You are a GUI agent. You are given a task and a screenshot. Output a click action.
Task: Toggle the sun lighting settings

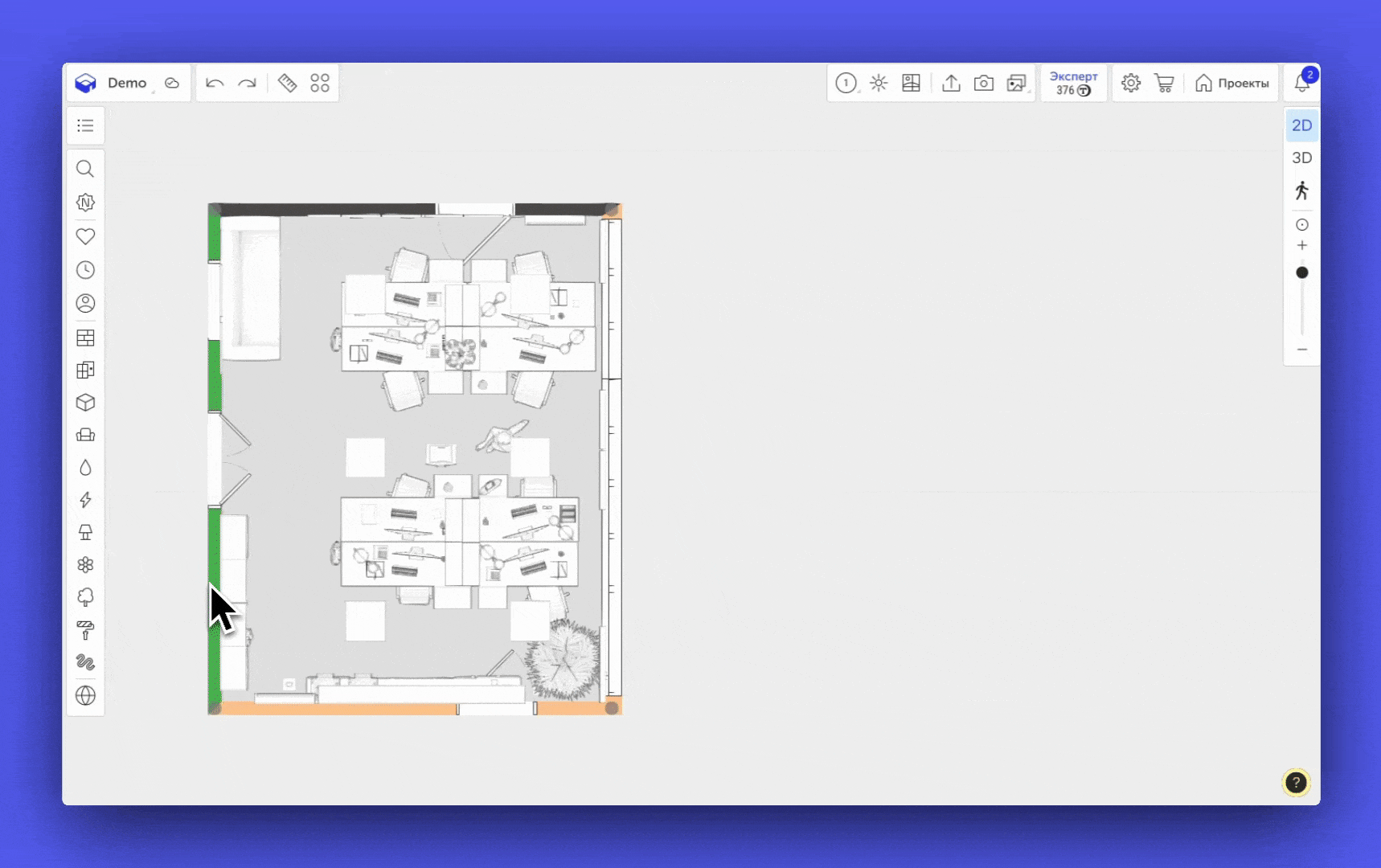879,83
